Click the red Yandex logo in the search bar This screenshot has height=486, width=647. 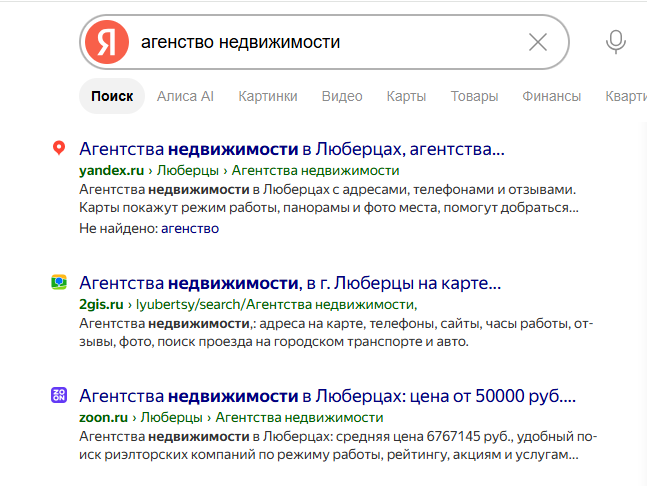(x=107, y=42)
